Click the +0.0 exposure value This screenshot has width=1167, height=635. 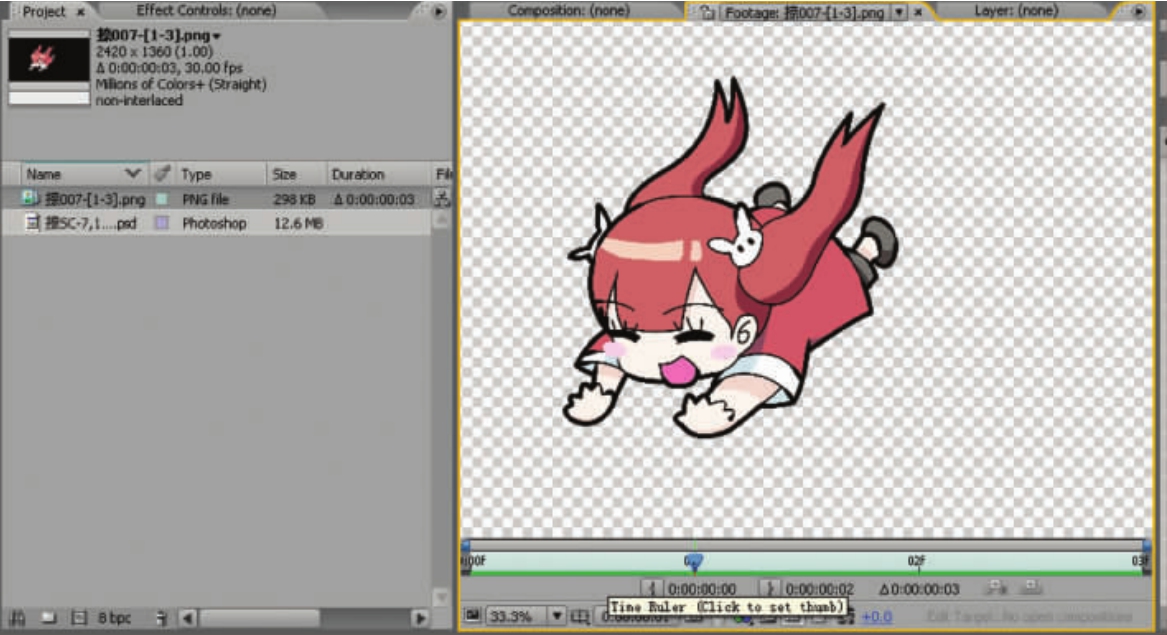(876, 617)
